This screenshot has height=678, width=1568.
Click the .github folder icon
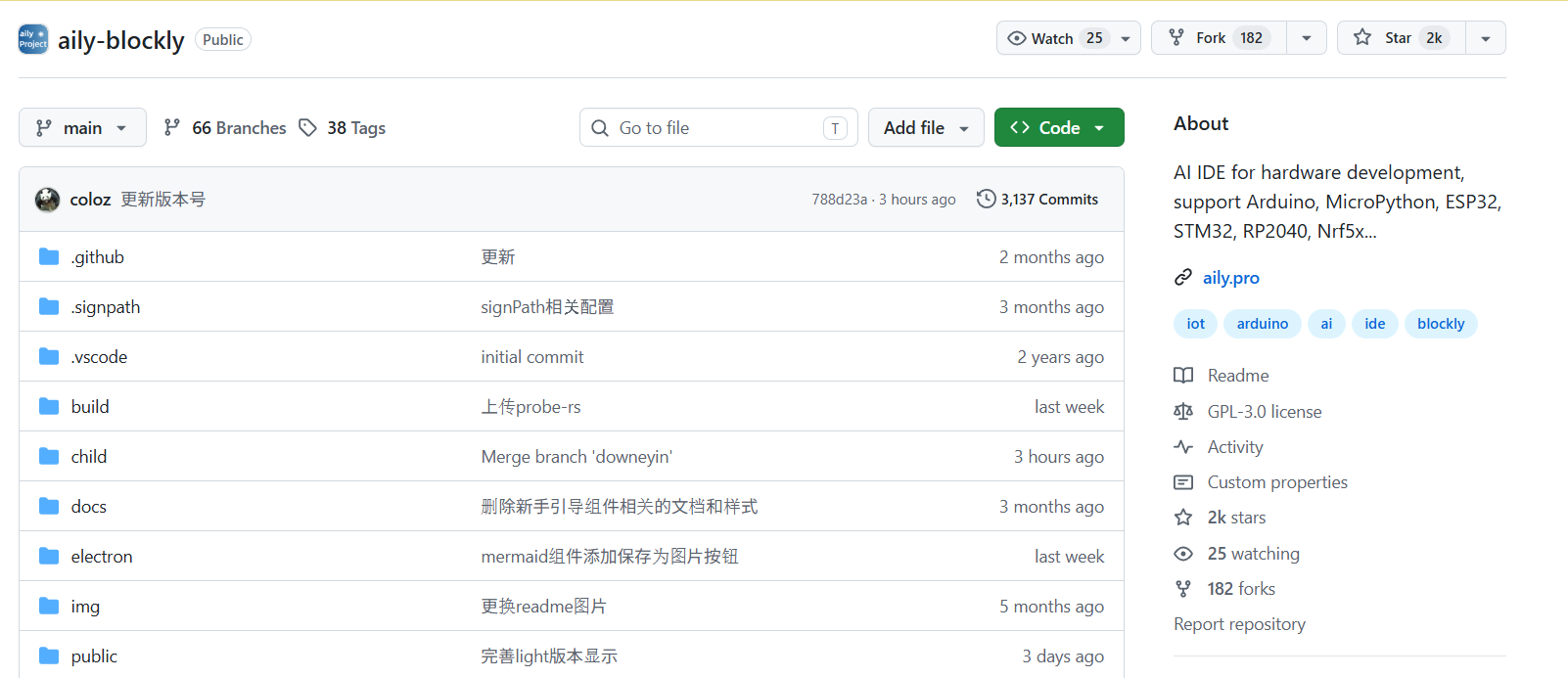coord(49,256)
